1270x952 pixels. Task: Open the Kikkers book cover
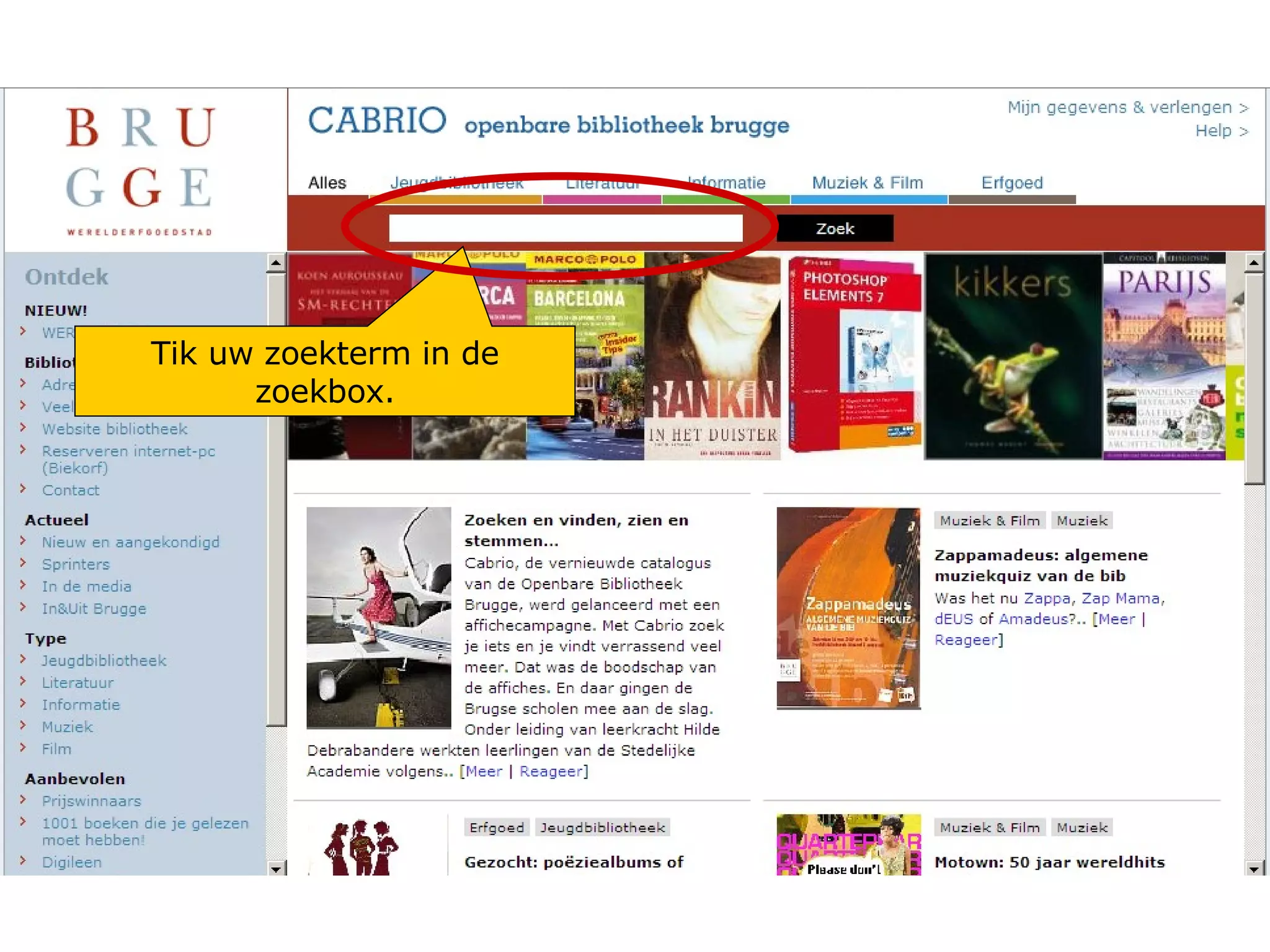tap(1012, 356)
